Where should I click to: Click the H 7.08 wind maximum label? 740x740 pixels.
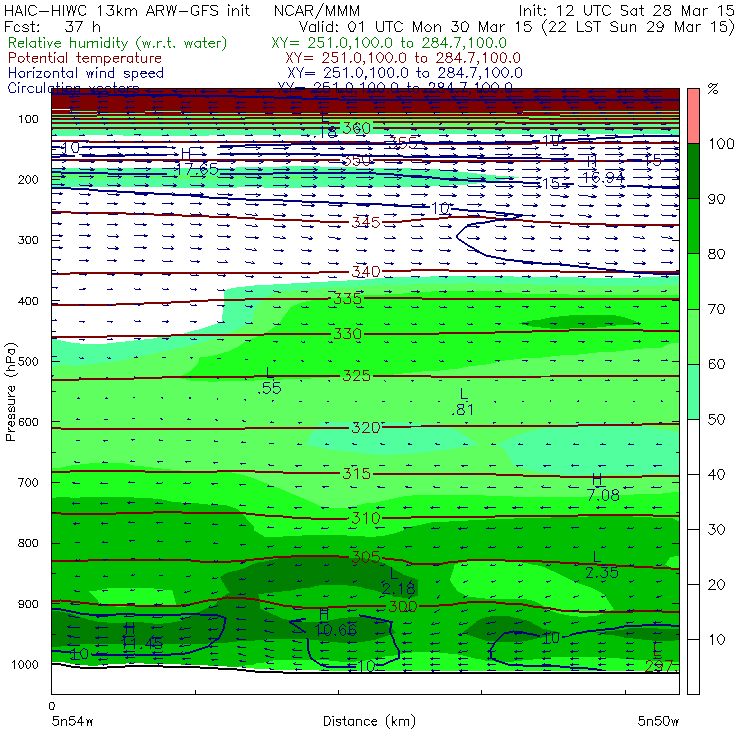pyautogui.click(x=603, y=488)
